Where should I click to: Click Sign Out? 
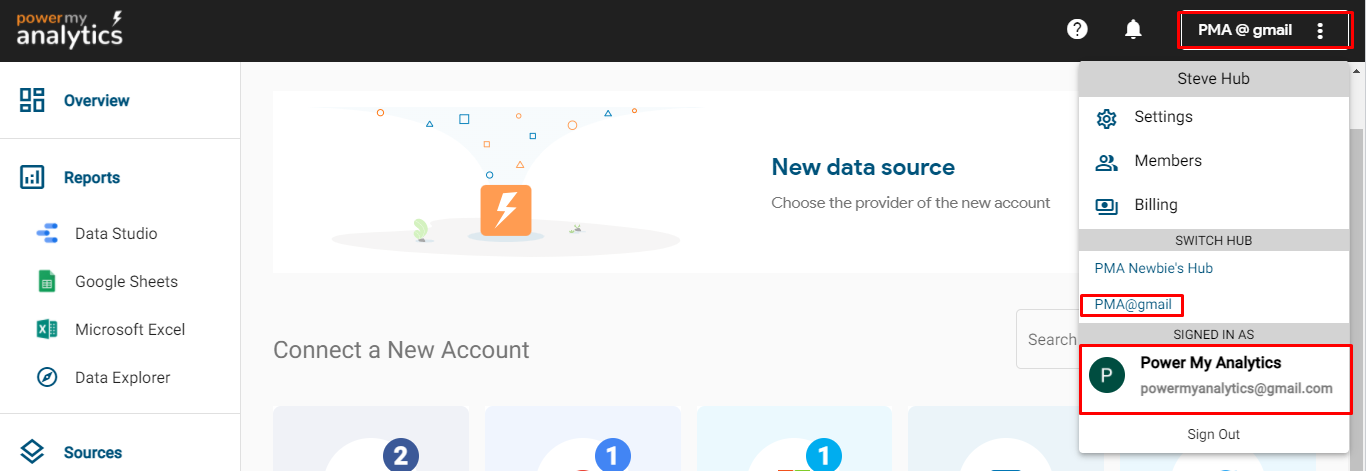(1213, 434)
